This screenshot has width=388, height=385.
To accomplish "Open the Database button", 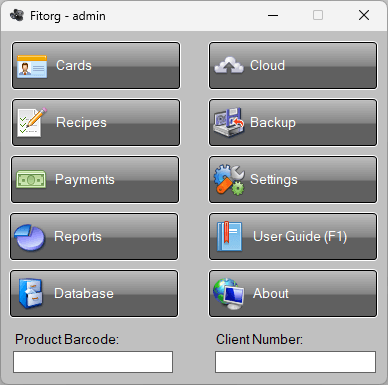I will [x=94, y=294].
